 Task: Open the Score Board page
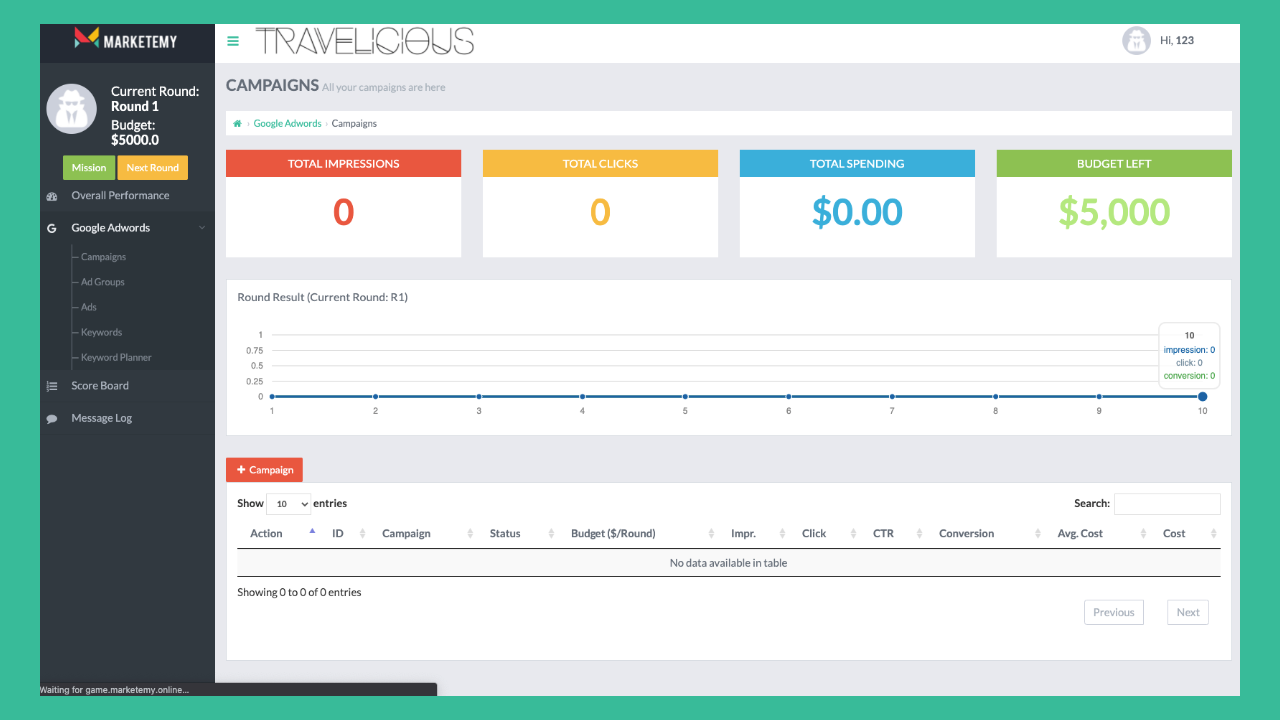[x=100, y=386]
